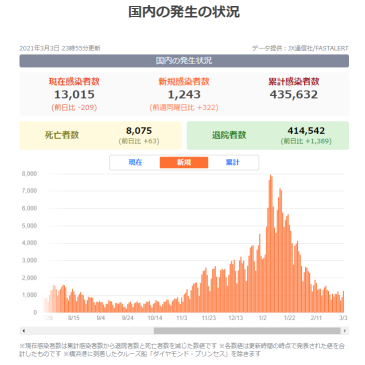Image resolution: width=365 pixels, height=365 pixels.
Task: Click the horizontal scrollbar thumb
Action: pos(247,331)
